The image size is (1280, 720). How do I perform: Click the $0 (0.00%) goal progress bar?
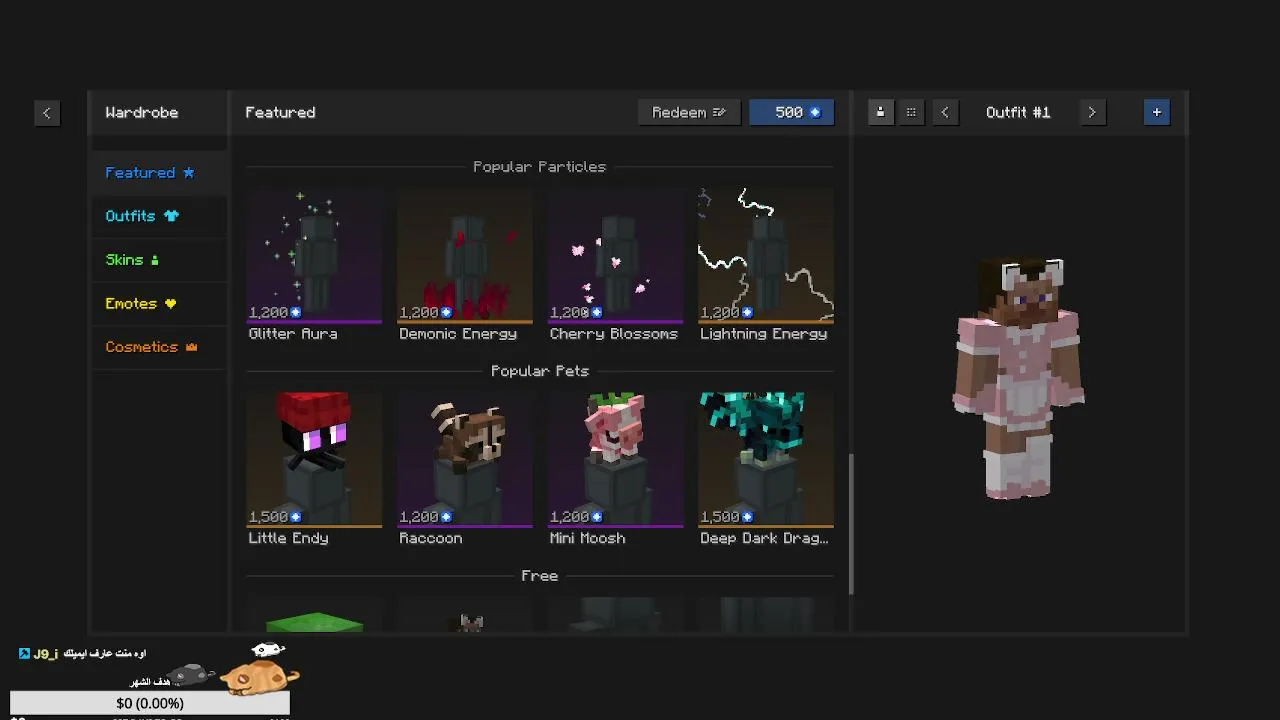coord(150,703)
